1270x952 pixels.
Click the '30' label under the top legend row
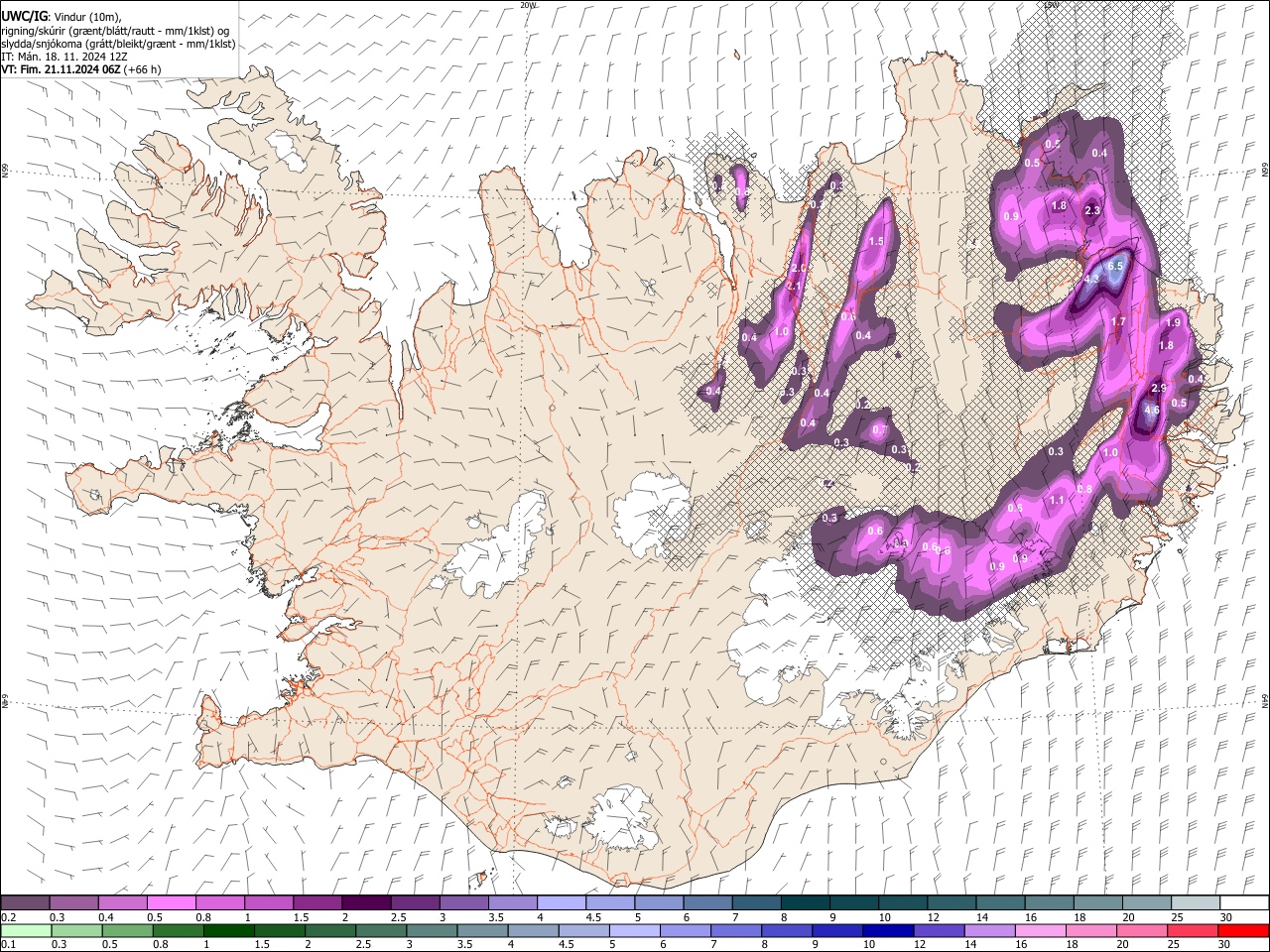coord(1225,917)
